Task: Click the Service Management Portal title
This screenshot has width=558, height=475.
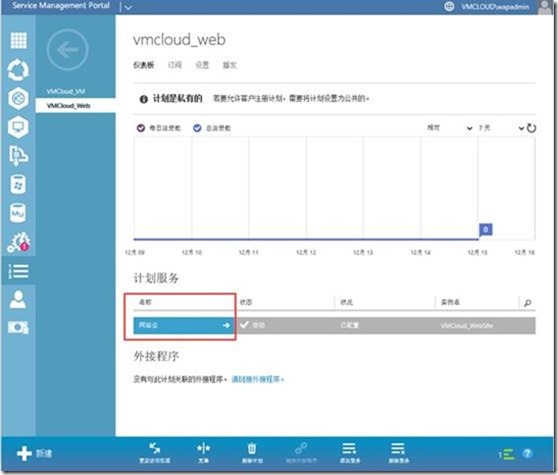Action: tap(60, 5)
